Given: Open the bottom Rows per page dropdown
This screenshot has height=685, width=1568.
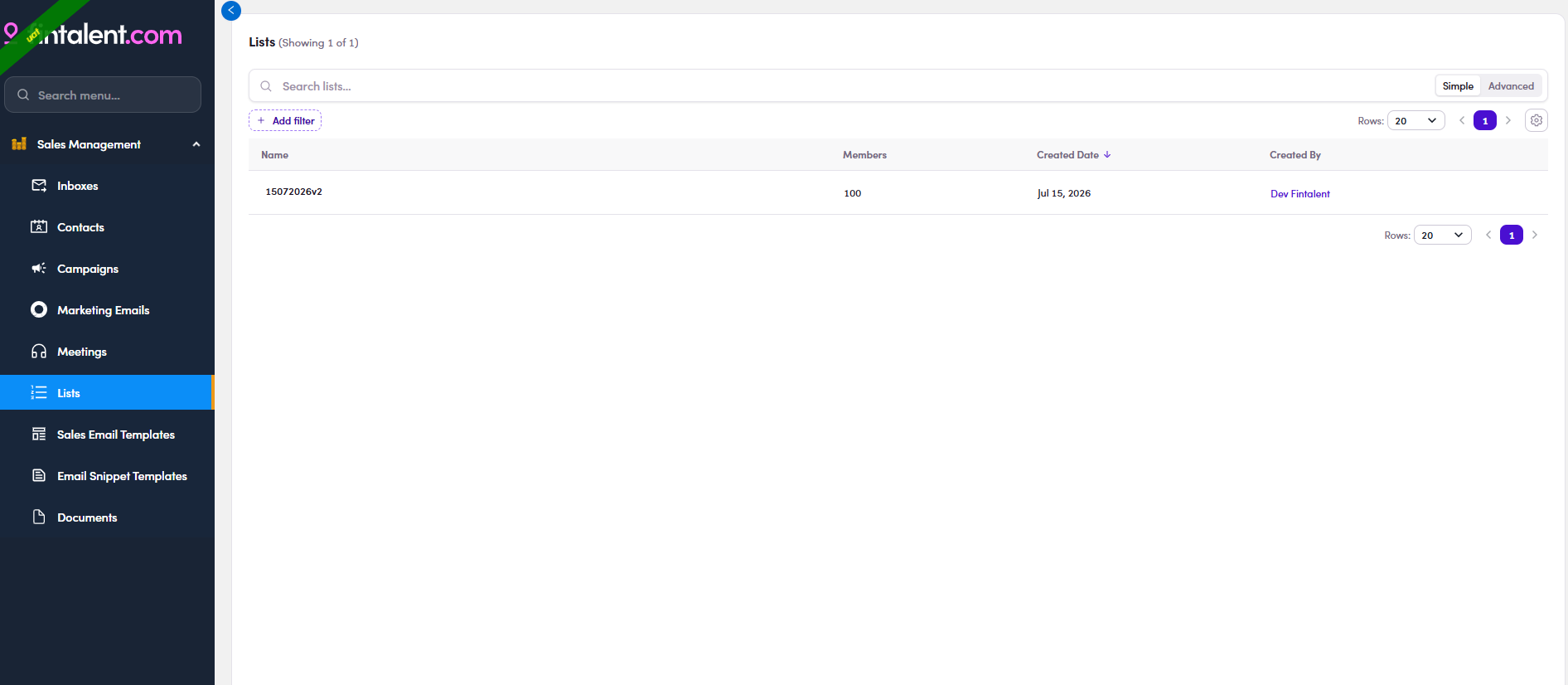Looking at the screenshot, I should pyautogui.click(x=1443, y=235).
